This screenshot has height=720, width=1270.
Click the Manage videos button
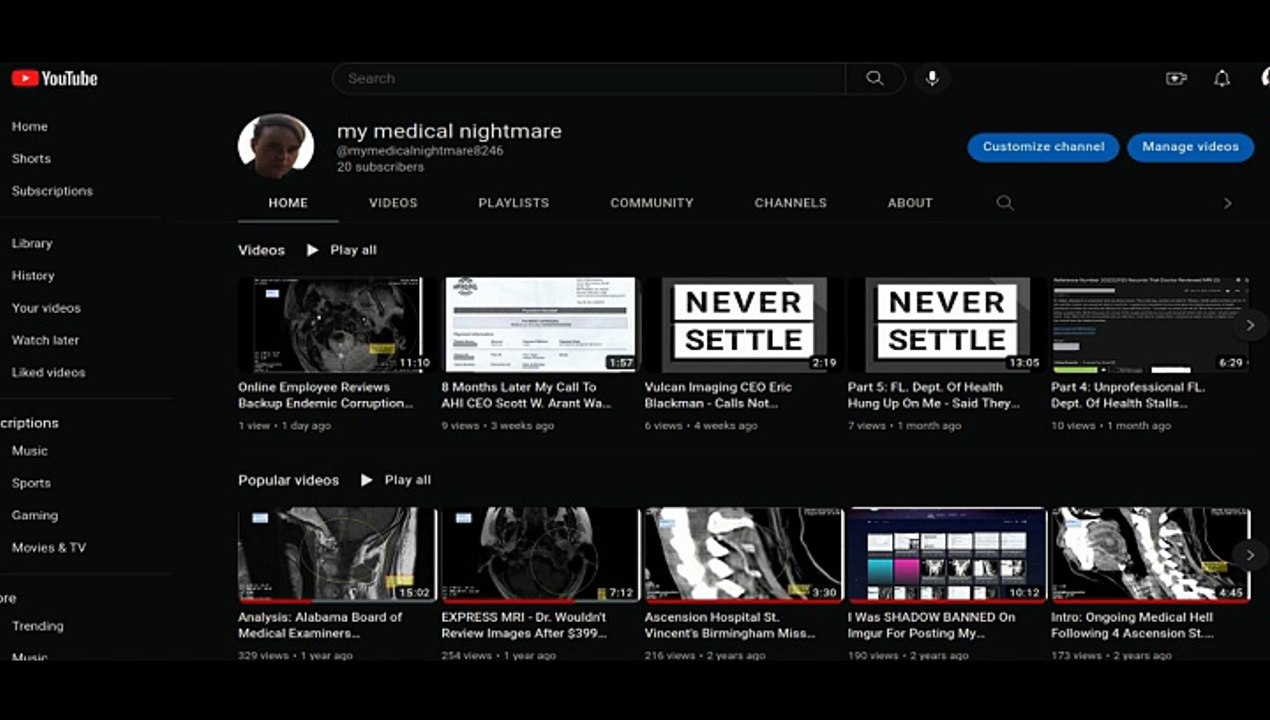[1190, 147]
